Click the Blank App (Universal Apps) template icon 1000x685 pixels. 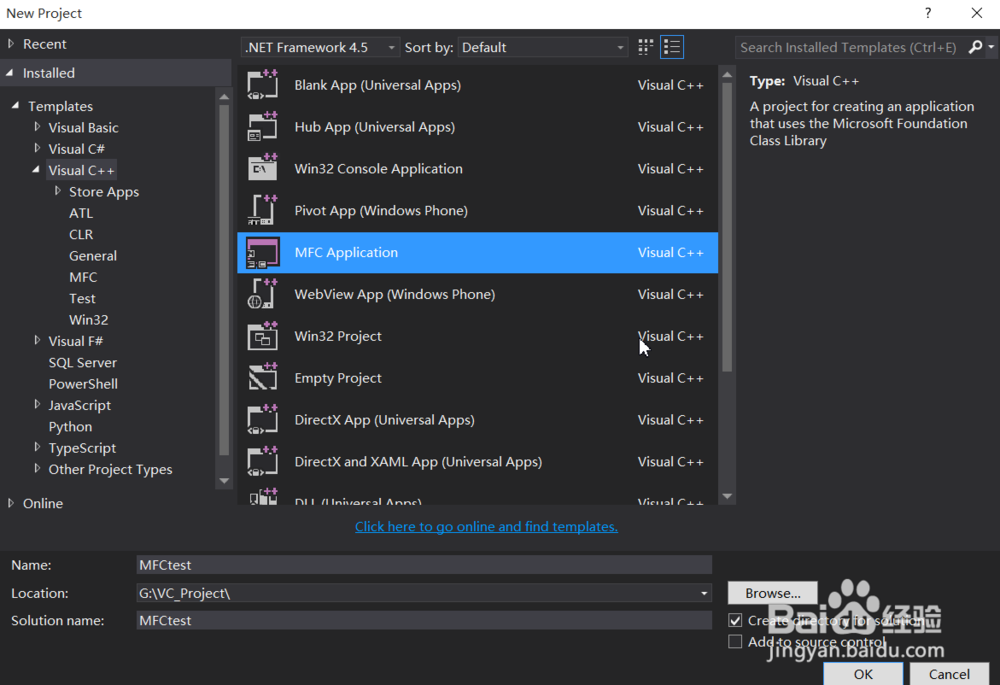coord(263,85)
